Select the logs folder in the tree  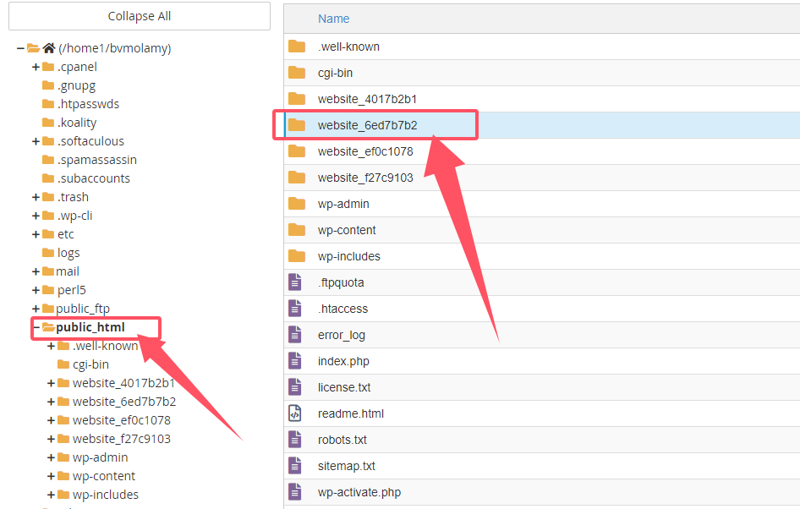(x=68, y=253)
